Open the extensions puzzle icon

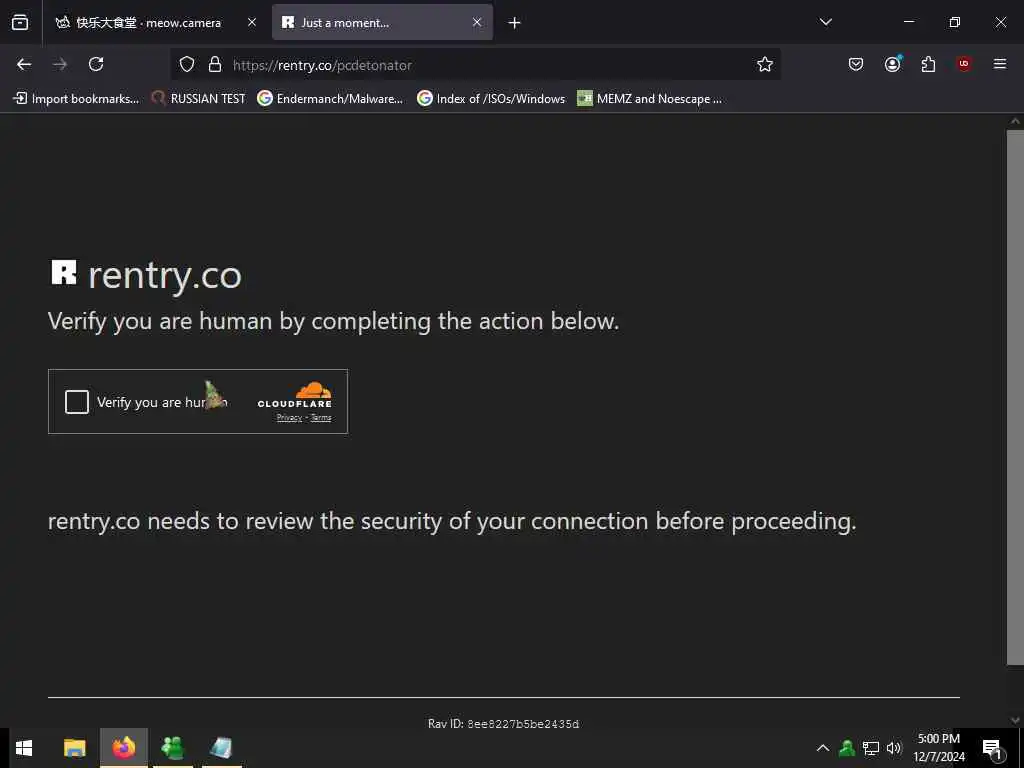pos(928,64)
